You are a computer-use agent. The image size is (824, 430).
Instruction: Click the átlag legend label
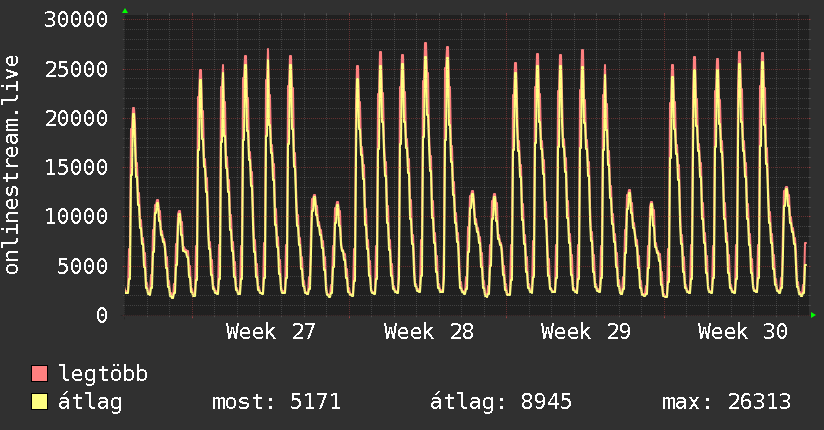[x=90, y=402]
